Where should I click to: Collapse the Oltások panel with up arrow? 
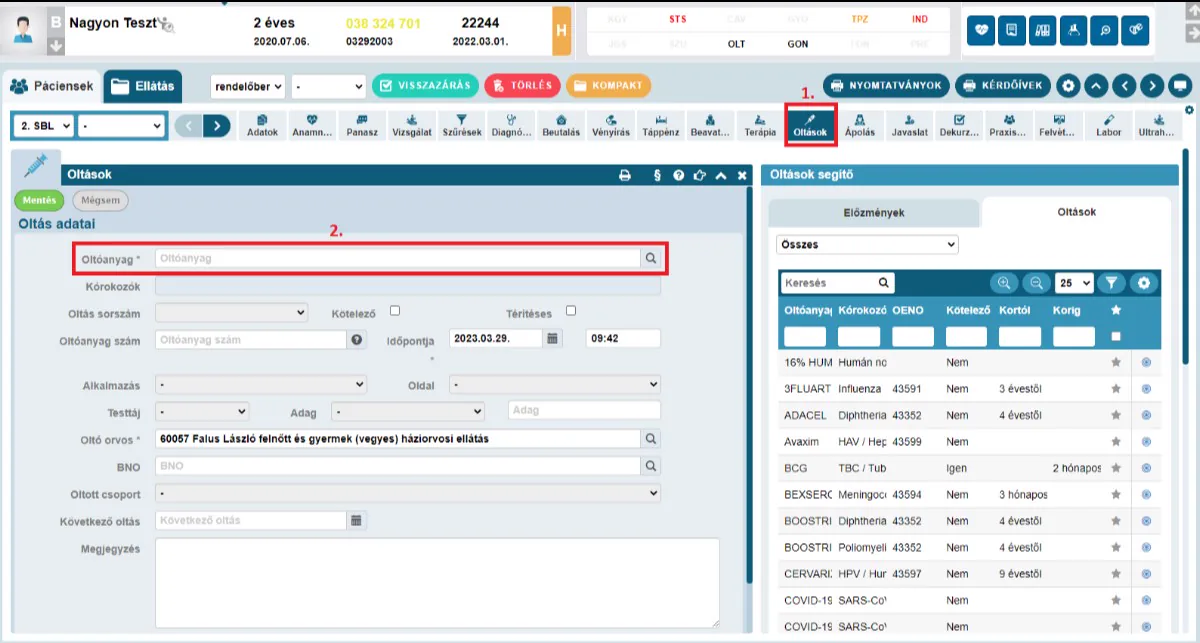click(x=721, y=175)
